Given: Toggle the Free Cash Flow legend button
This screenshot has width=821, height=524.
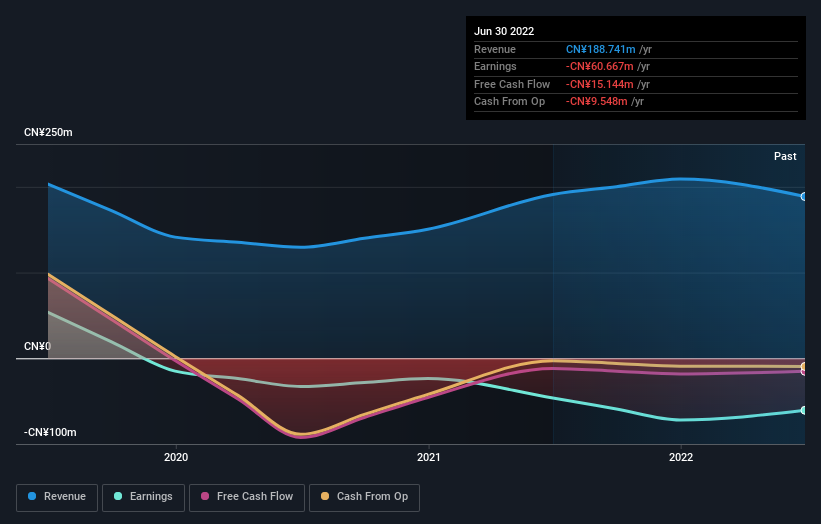Looking at the screenshot, I should click(x=247, y=497).
